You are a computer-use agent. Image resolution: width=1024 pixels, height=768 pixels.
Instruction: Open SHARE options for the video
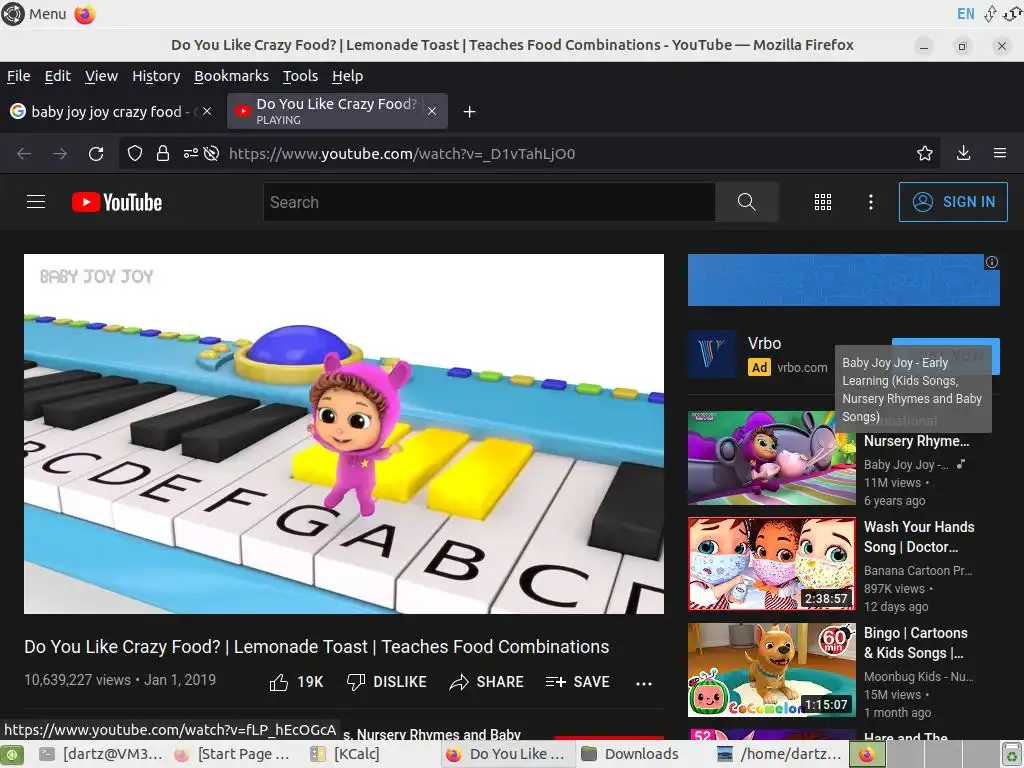click(487, 682)
